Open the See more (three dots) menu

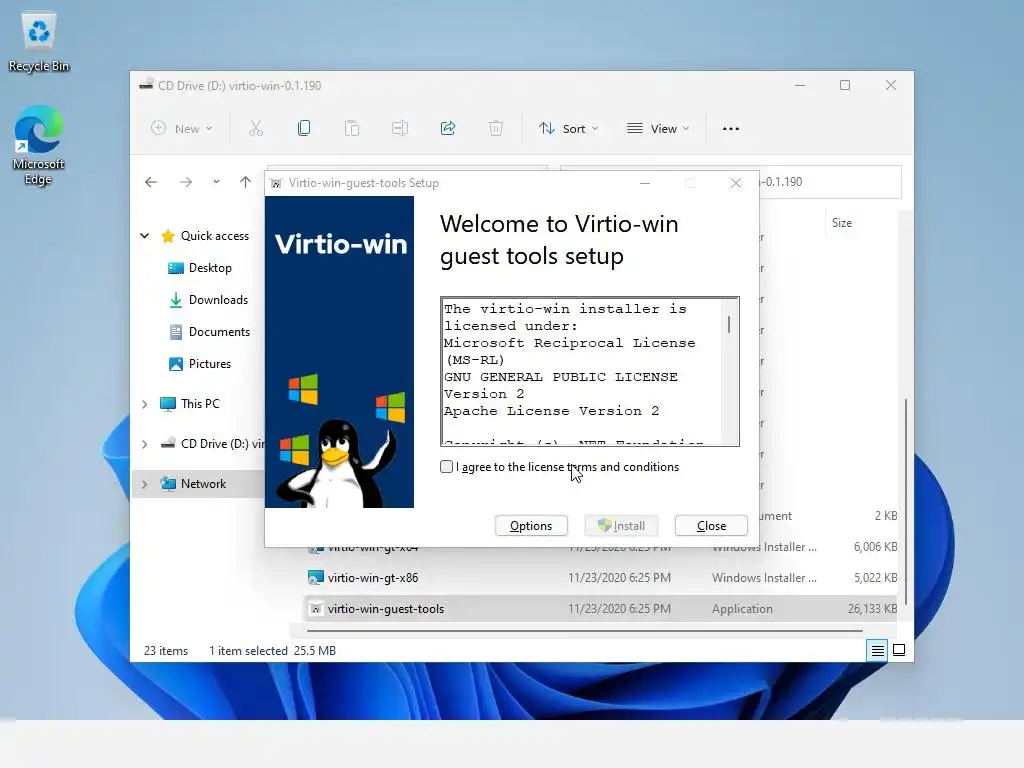731,129
